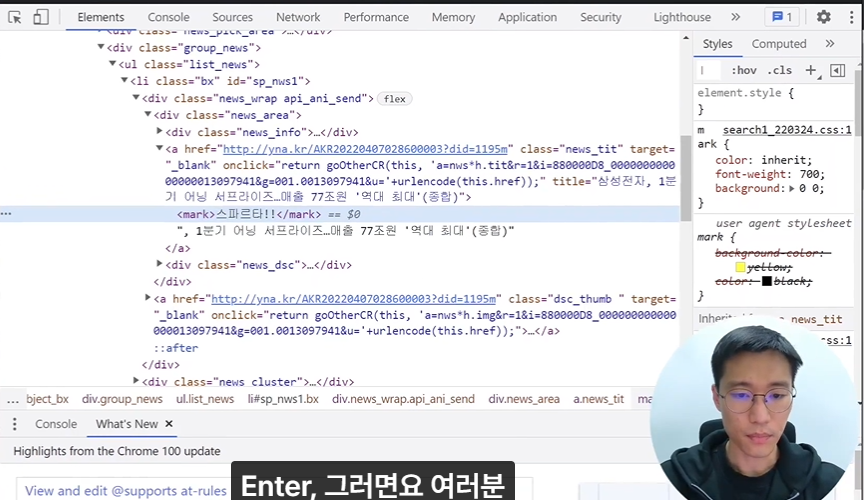Expand the div class="news_dsc" node
Viewport: 864px width, 500px height.
click(x=159, y=264)
